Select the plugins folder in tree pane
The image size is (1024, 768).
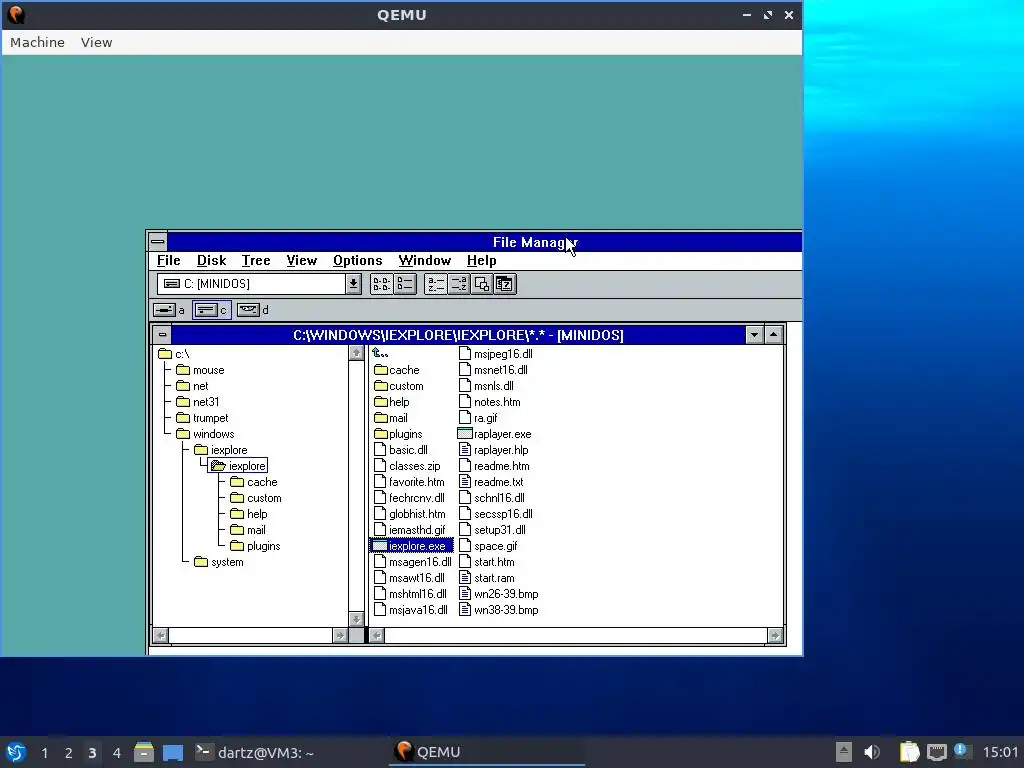[255, 546]
